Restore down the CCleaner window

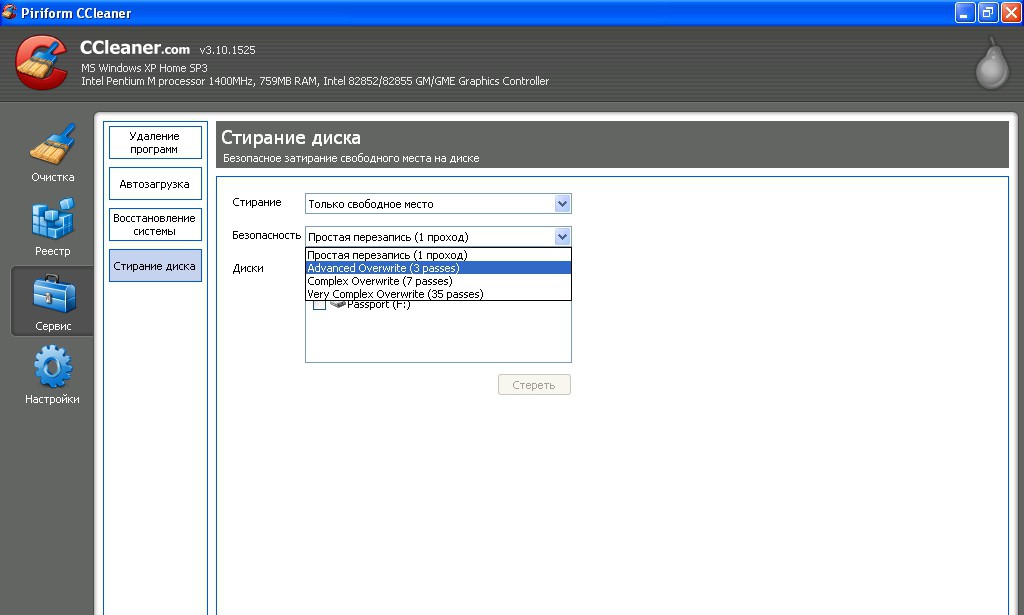click(x=988, y=12)
